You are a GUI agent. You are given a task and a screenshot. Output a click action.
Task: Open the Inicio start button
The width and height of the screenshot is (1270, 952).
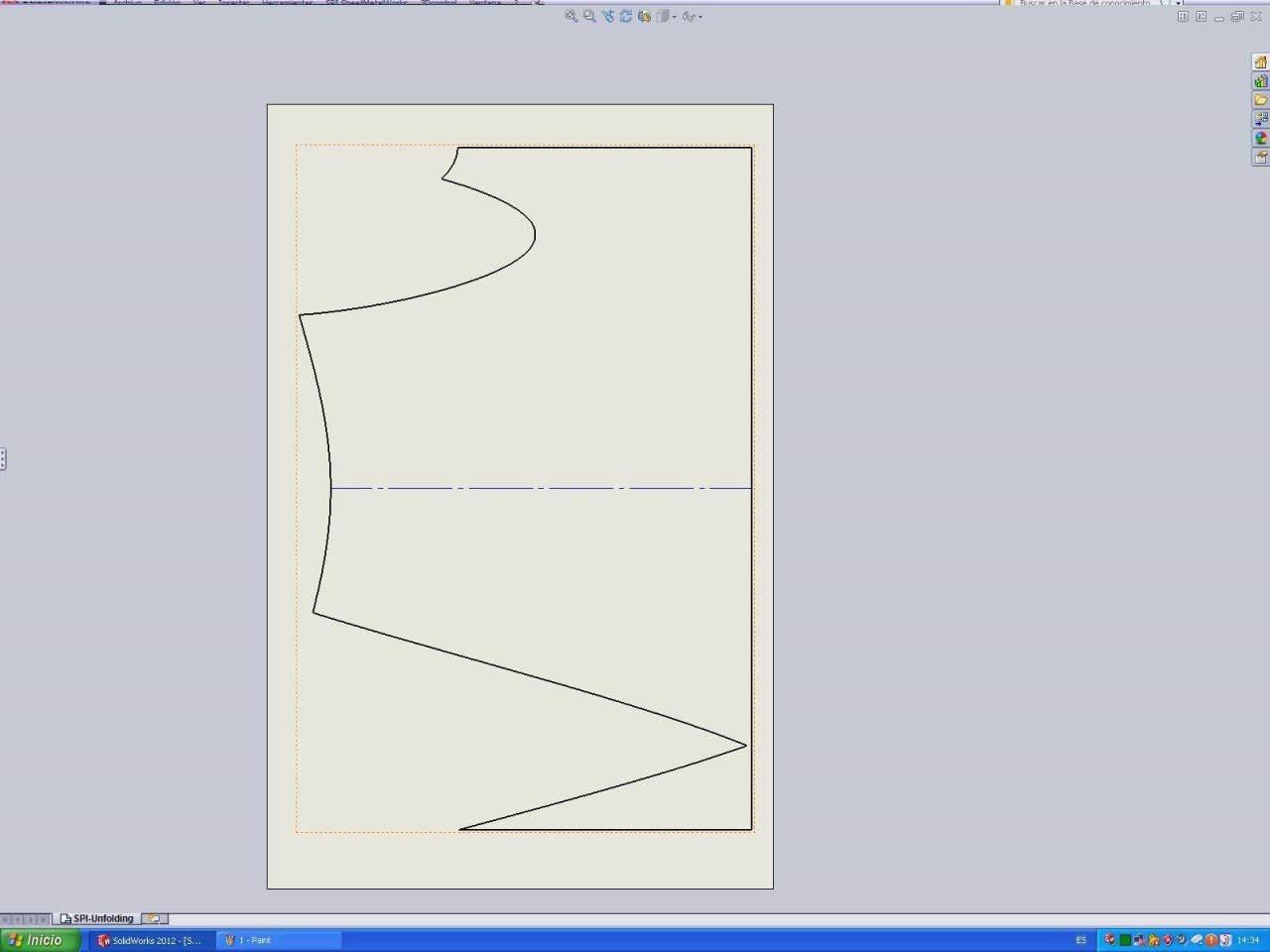40,940
